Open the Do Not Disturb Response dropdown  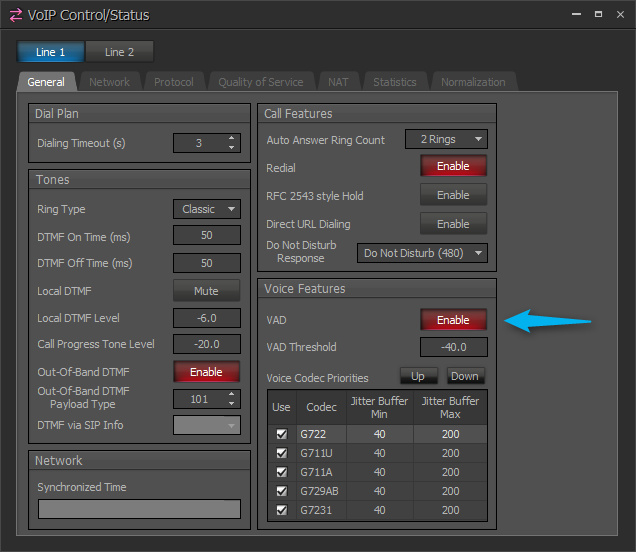coord(421,253)
